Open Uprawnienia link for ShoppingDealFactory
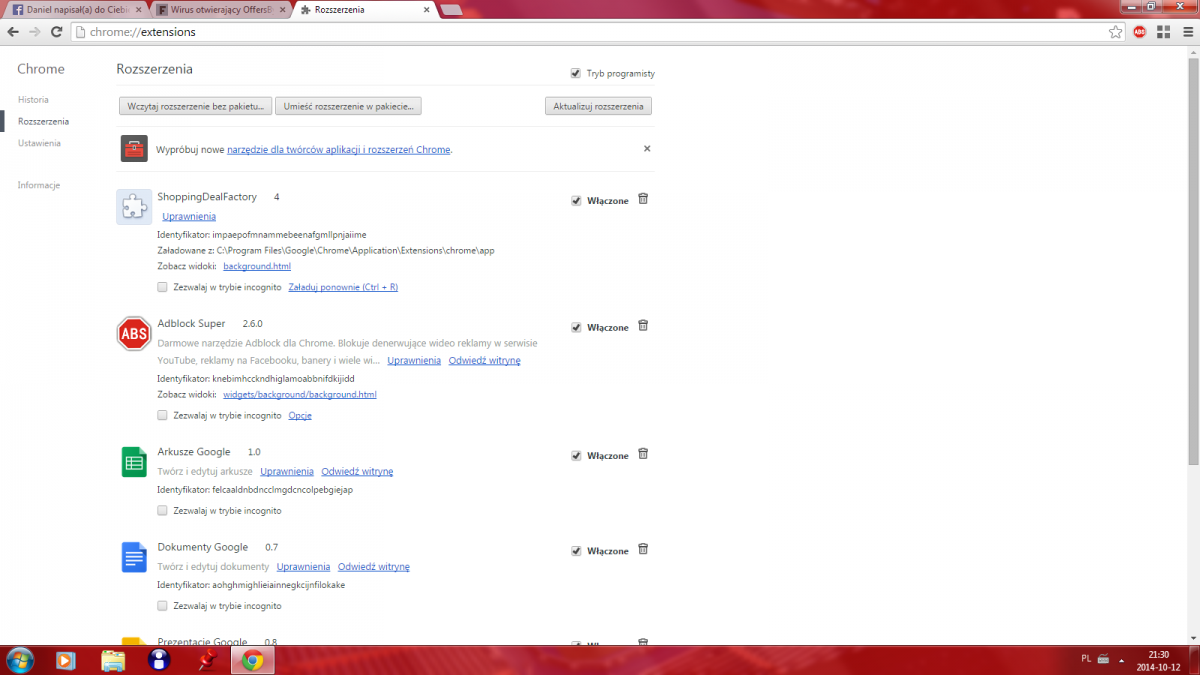Viewport: 1200px width, 675px height. [189, 216]
